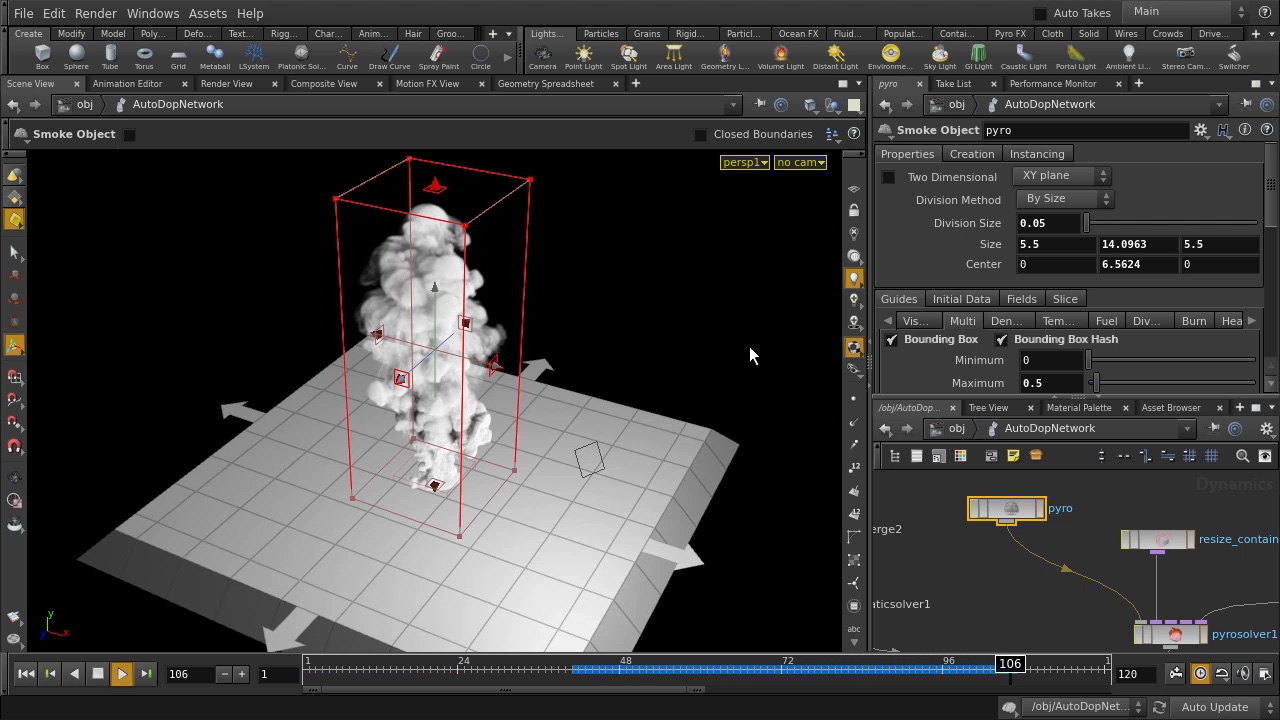Select the Metaball shelf tool
The height and width of the screenshot is (720, 1280).
(x=214, y=57)
